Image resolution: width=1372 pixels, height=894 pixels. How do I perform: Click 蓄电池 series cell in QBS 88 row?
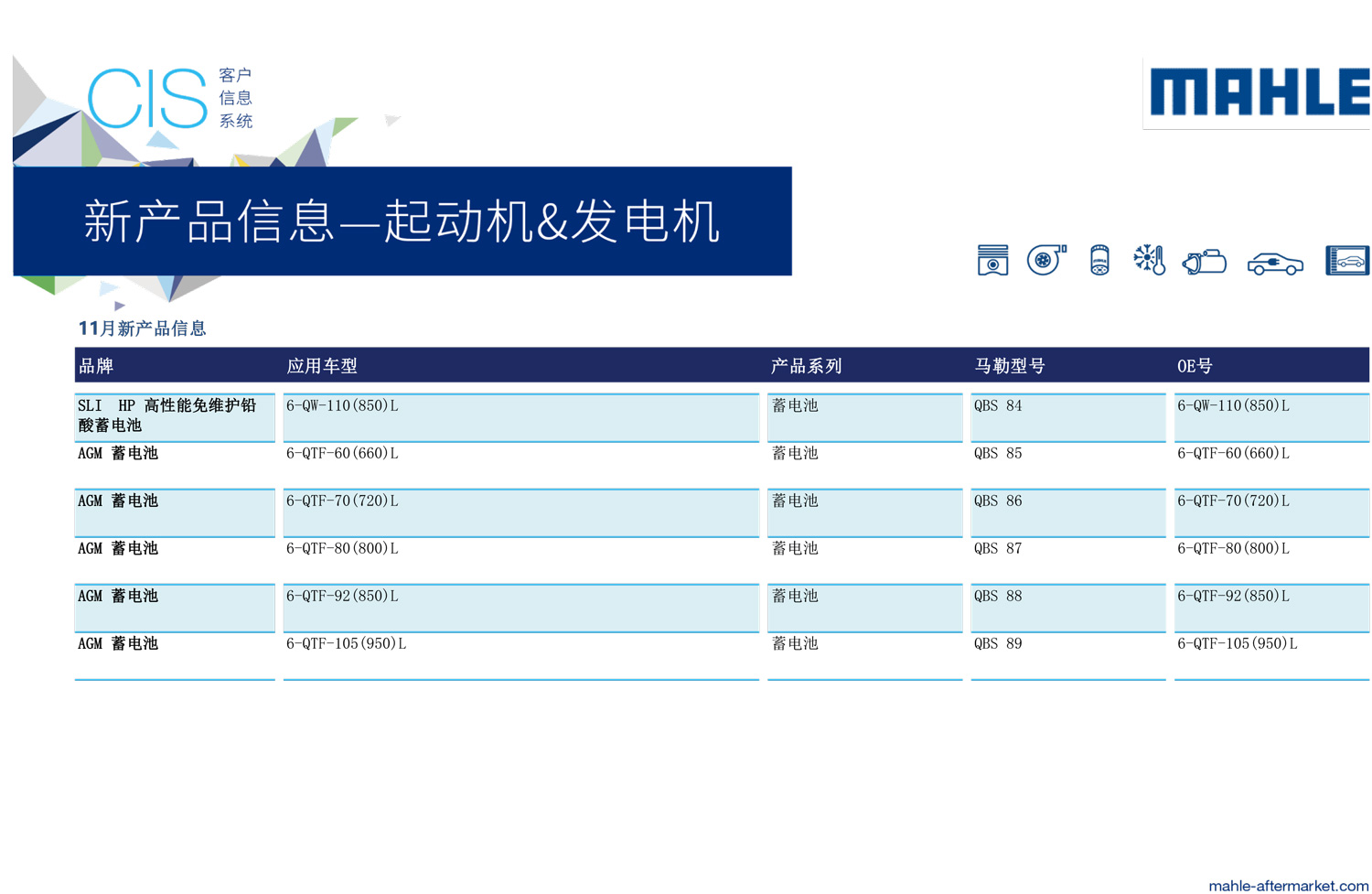pyautogui.click(x=864, y=608)
